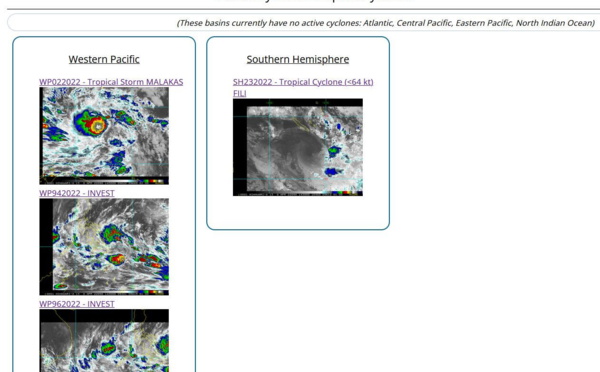This screenshot has height=372, width=600.
Task: Click blank space inside Southern Hemisphere panel
Action: [x=298, y=212]
